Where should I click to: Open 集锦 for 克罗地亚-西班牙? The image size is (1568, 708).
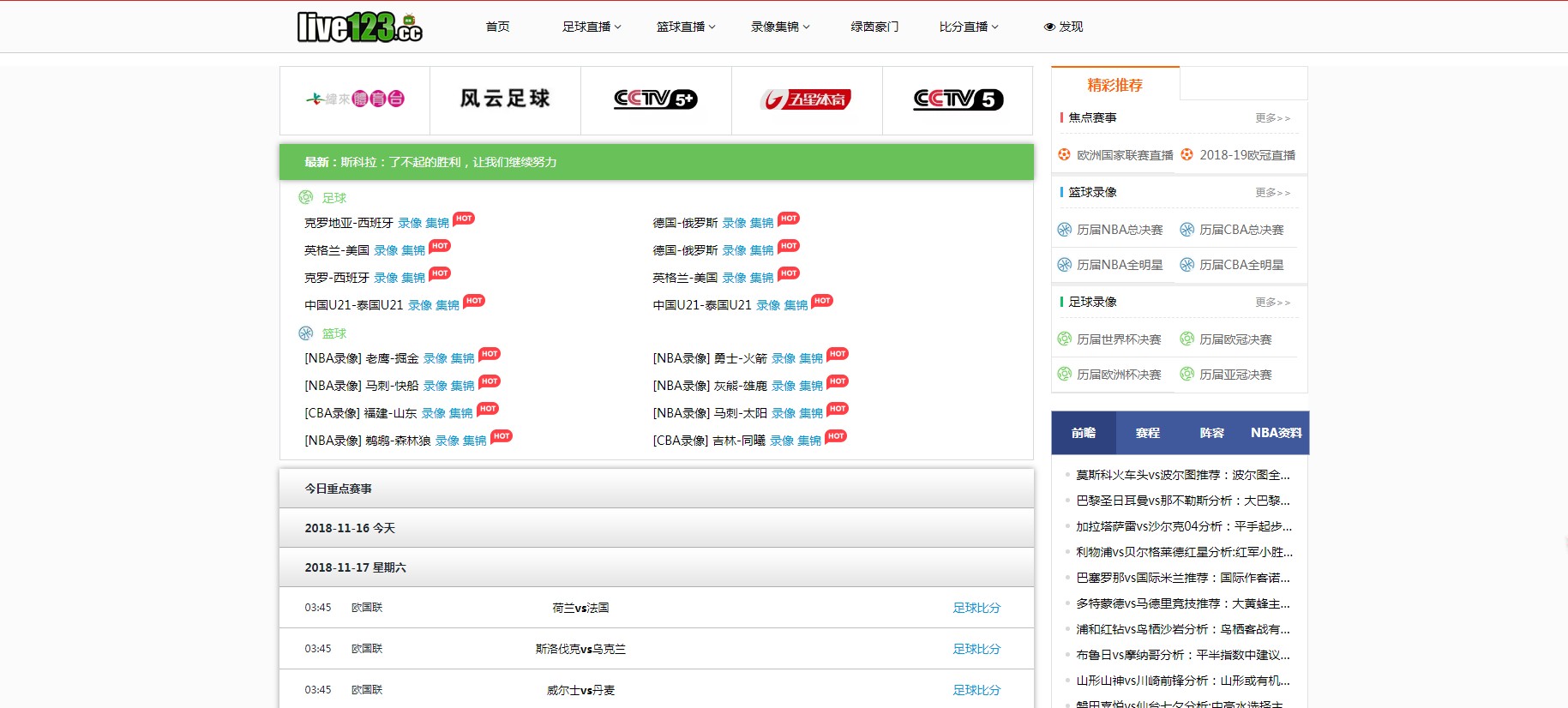point(437,223)
